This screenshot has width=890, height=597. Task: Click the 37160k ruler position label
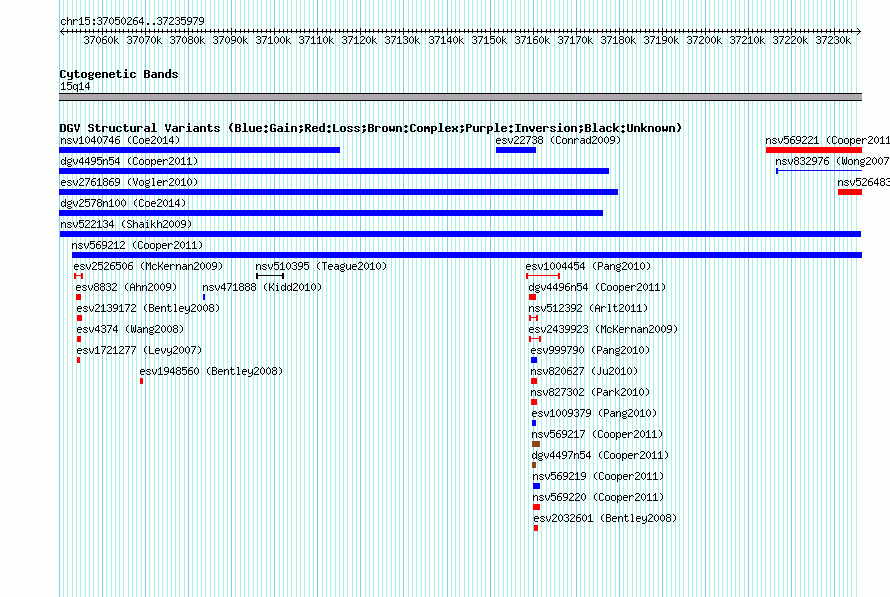pyautogui.click(x=532, y=40)
